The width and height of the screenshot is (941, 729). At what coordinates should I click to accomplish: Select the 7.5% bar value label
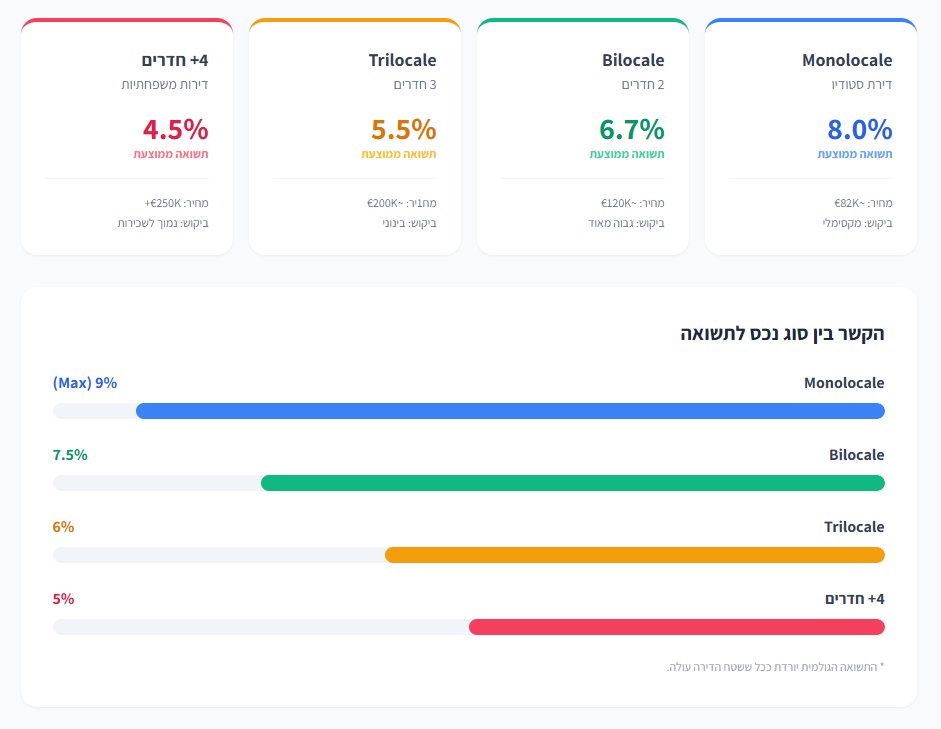pos(70,455)
